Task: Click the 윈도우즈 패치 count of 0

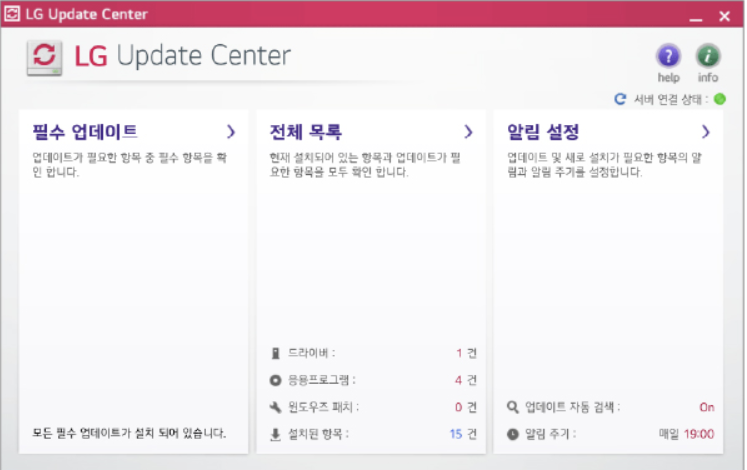Action: (x=458, y=407)
